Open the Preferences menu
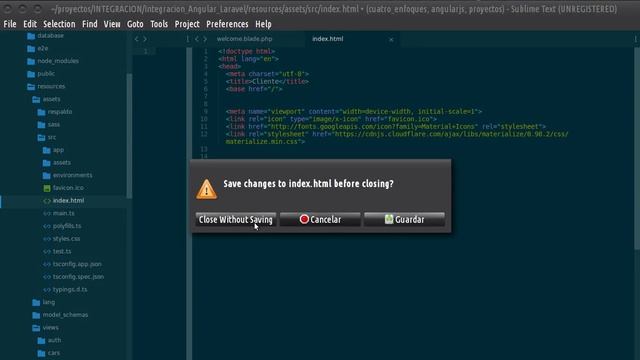 (x=227, y=24)
